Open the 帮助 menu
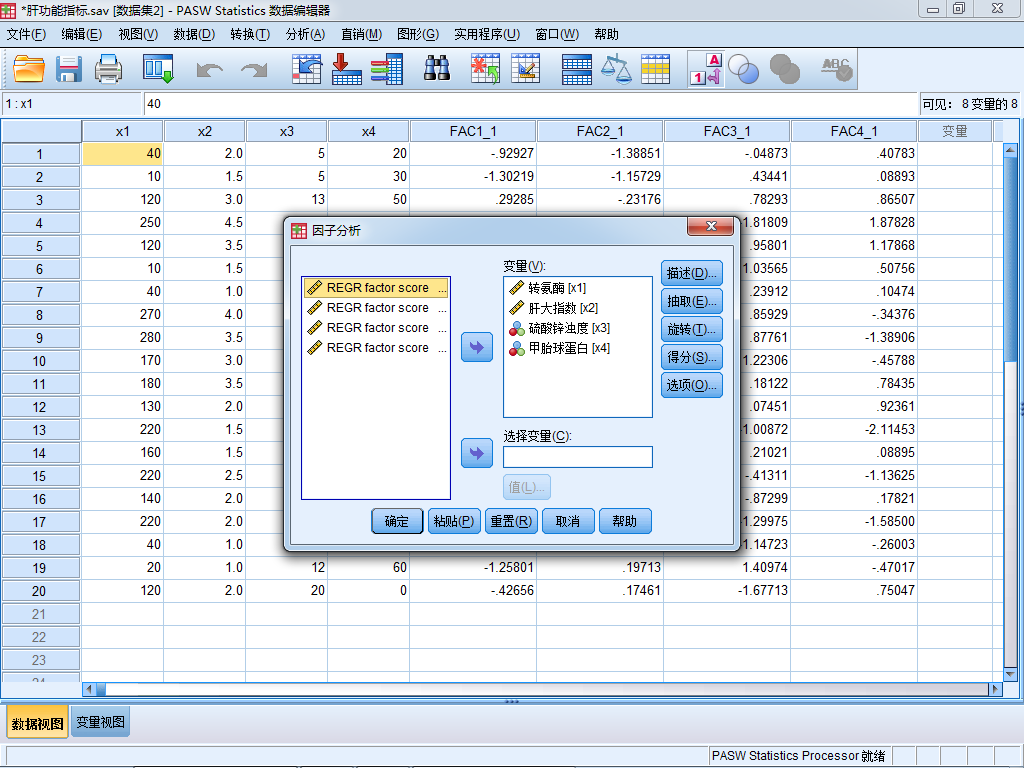 pos(606,35)
